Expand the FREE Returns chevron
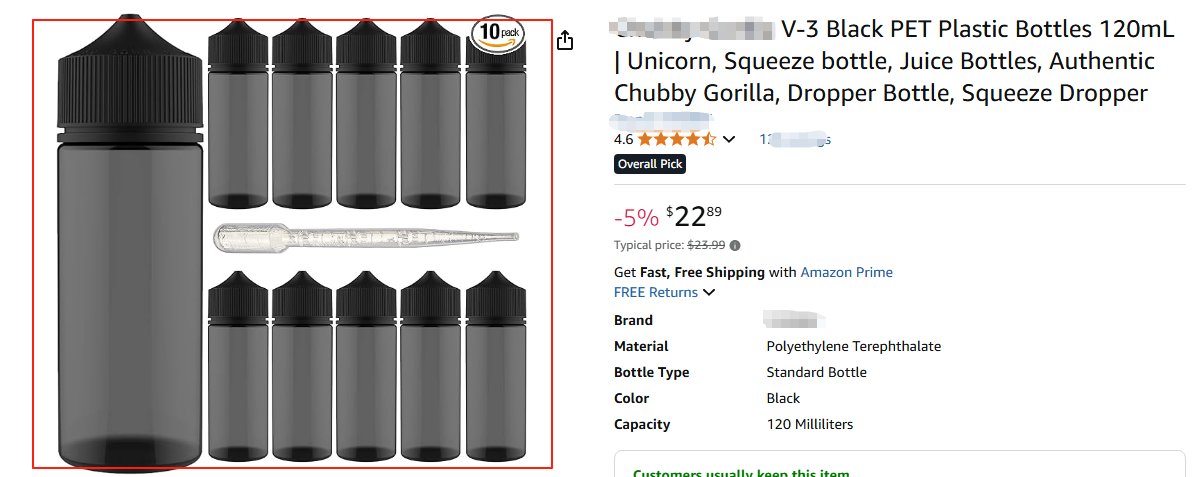 709,293
